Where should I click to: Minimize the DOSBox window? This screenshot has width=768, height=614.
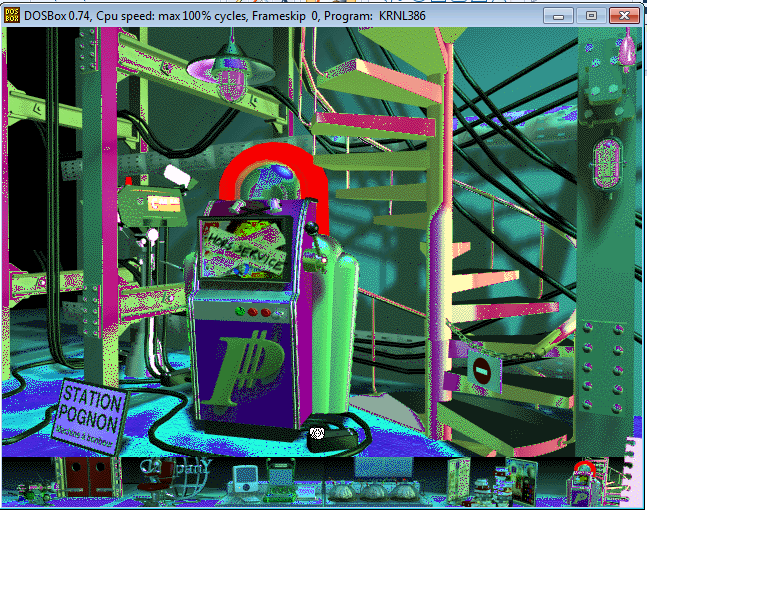tap(558, 16)
